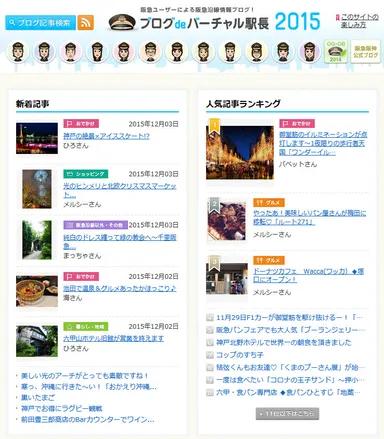Open the RSS feed icon
Viewport: 384px width, 439px height.
pyautogui.click(x=85, y=23)
